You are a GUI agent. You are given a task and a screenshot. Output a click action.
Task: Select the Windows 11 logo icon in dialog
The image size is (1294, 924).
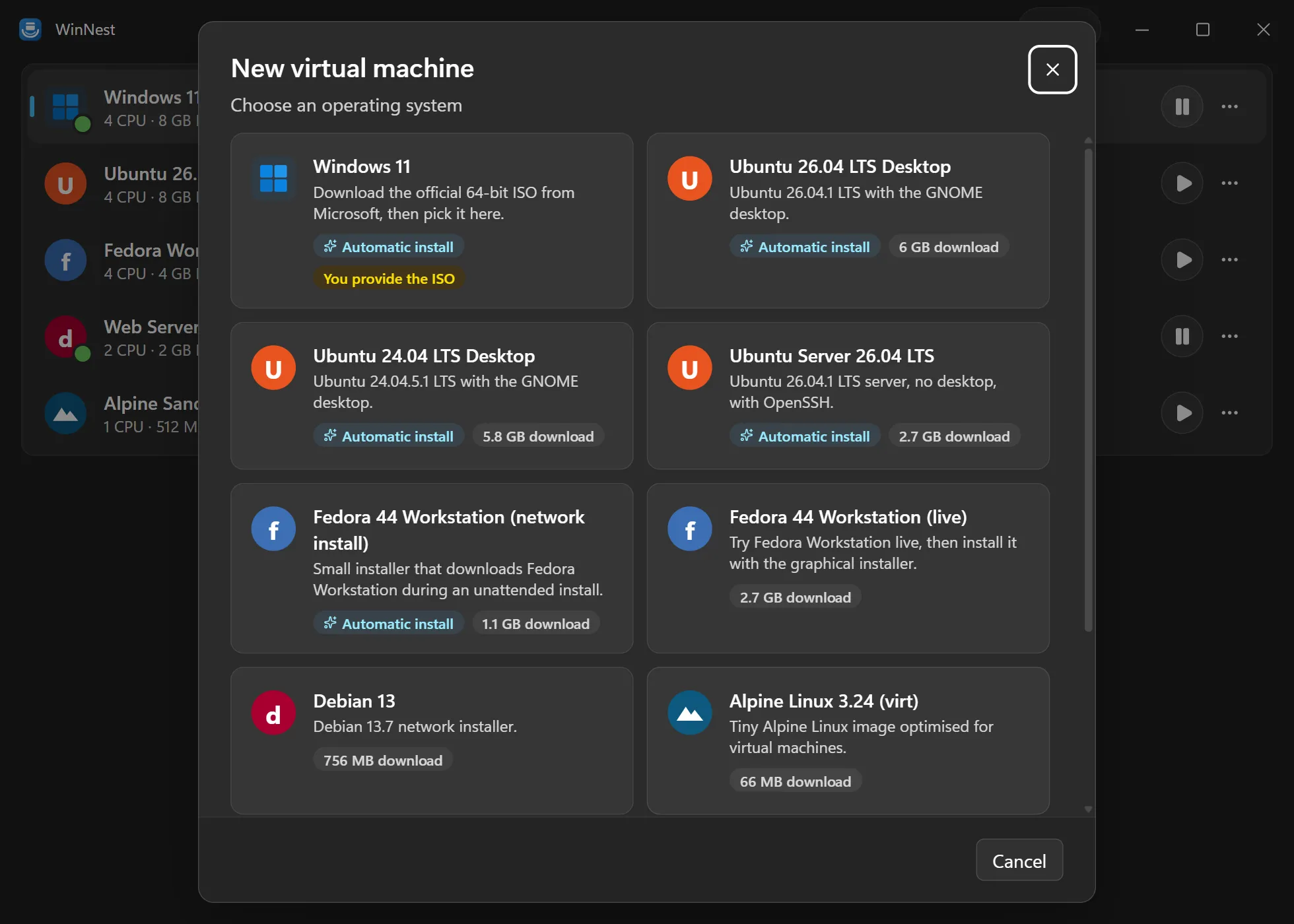tap(273, 178)
